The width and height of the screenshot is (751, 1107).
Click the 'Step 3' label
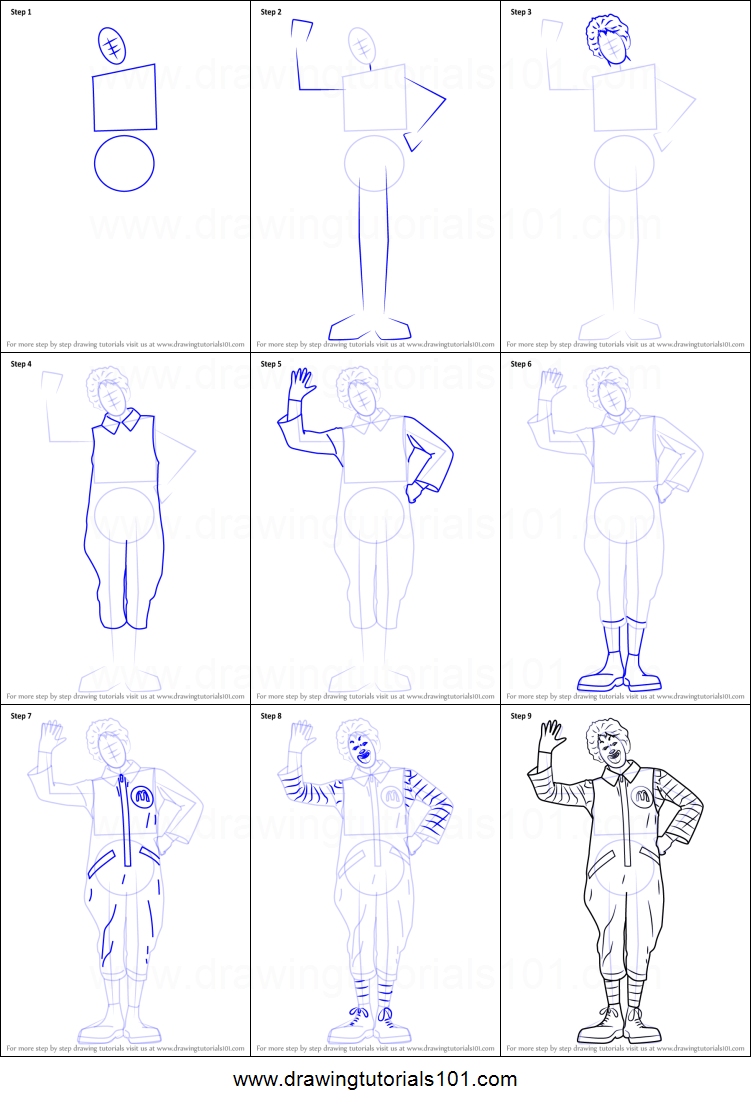pos(521,12)
